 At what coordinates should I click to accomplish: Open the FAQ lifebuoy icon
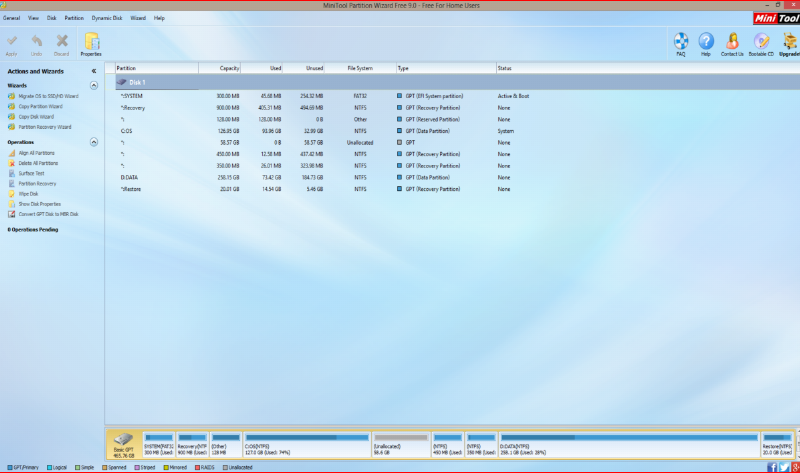coord(681,42)
